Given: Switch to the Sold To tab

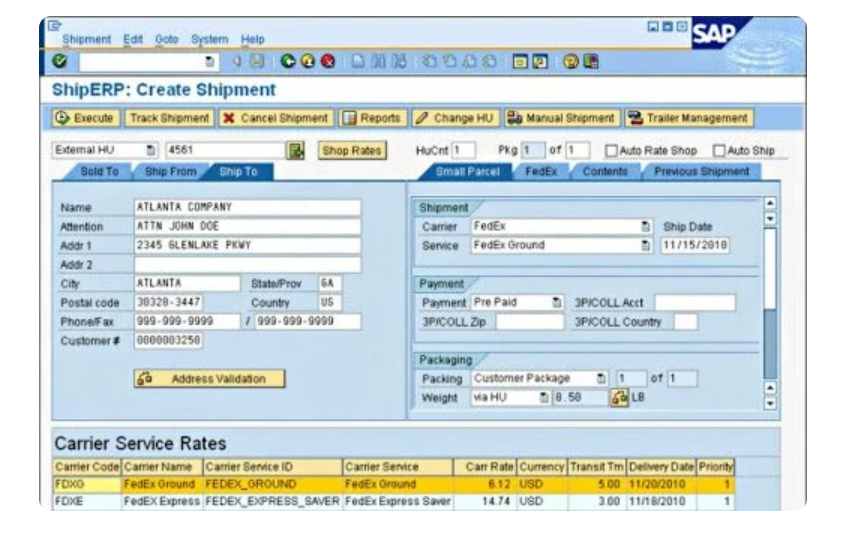Looking at the screenshot, I should 99,172.
